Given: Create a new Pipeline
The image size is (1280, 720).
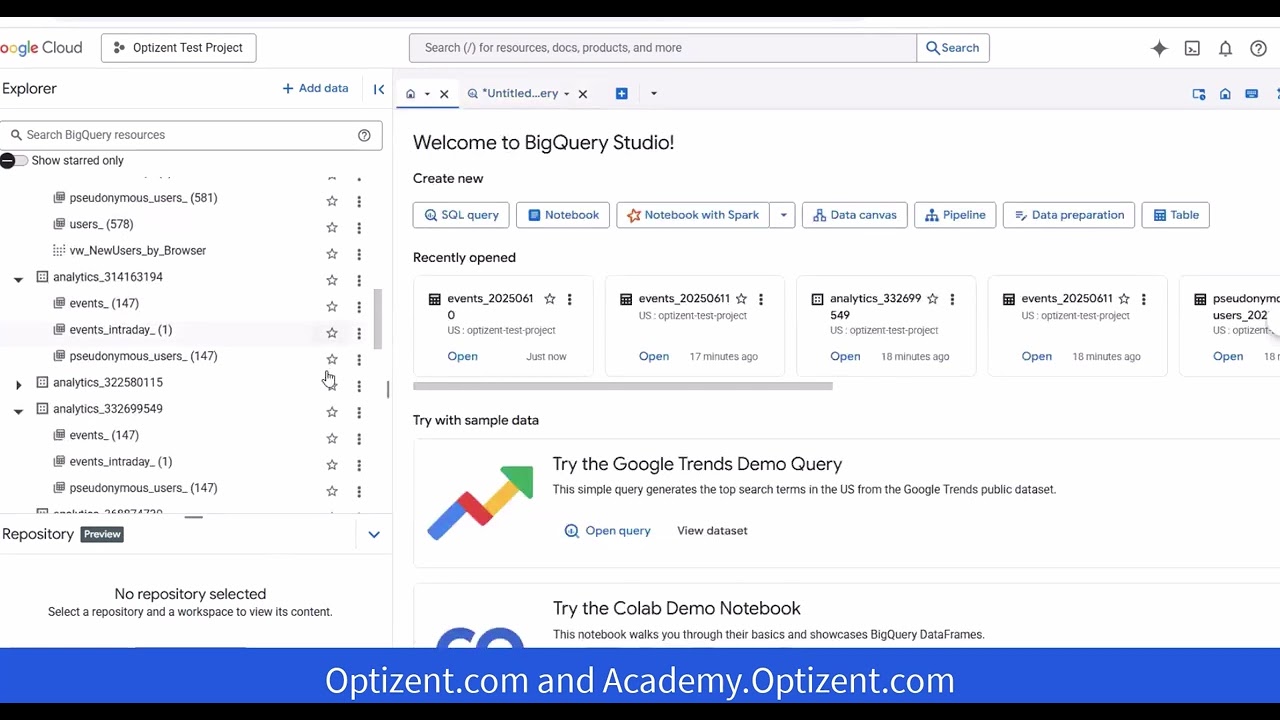Looking at the screenshot, I should pos(955,215).
